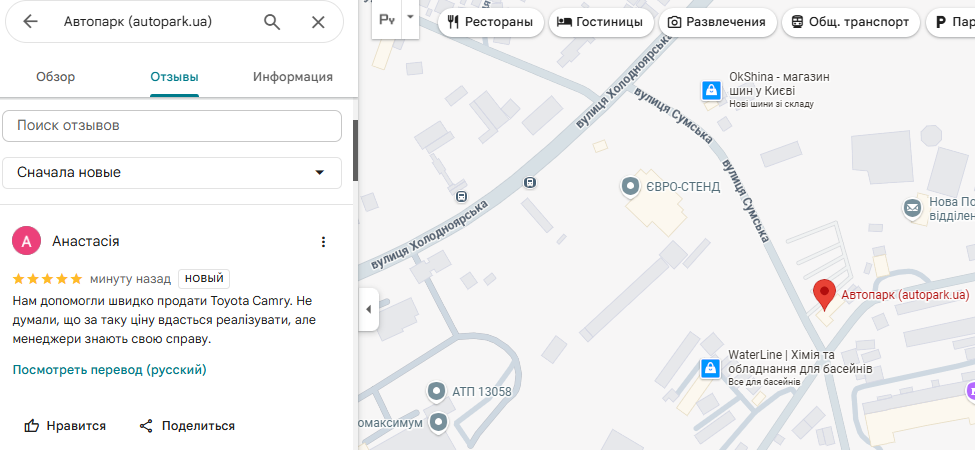Clear the search with the X icon
Image resolution: width=975 pixels, height=450 pixels.
[318, 22]
